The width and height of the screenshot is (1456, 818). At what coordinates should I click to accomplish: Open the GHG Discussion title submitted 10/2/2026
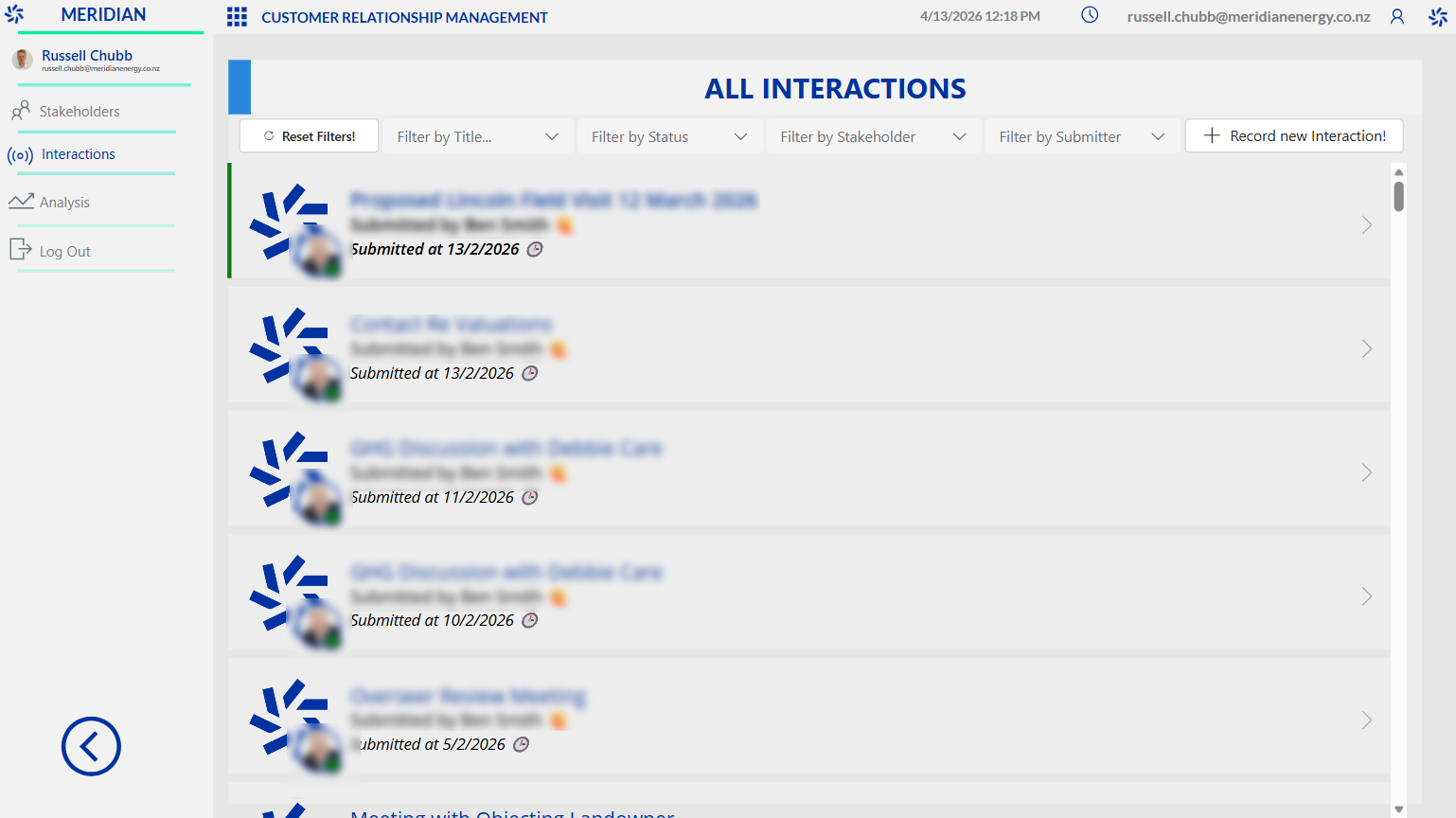[x=506, y=572]
